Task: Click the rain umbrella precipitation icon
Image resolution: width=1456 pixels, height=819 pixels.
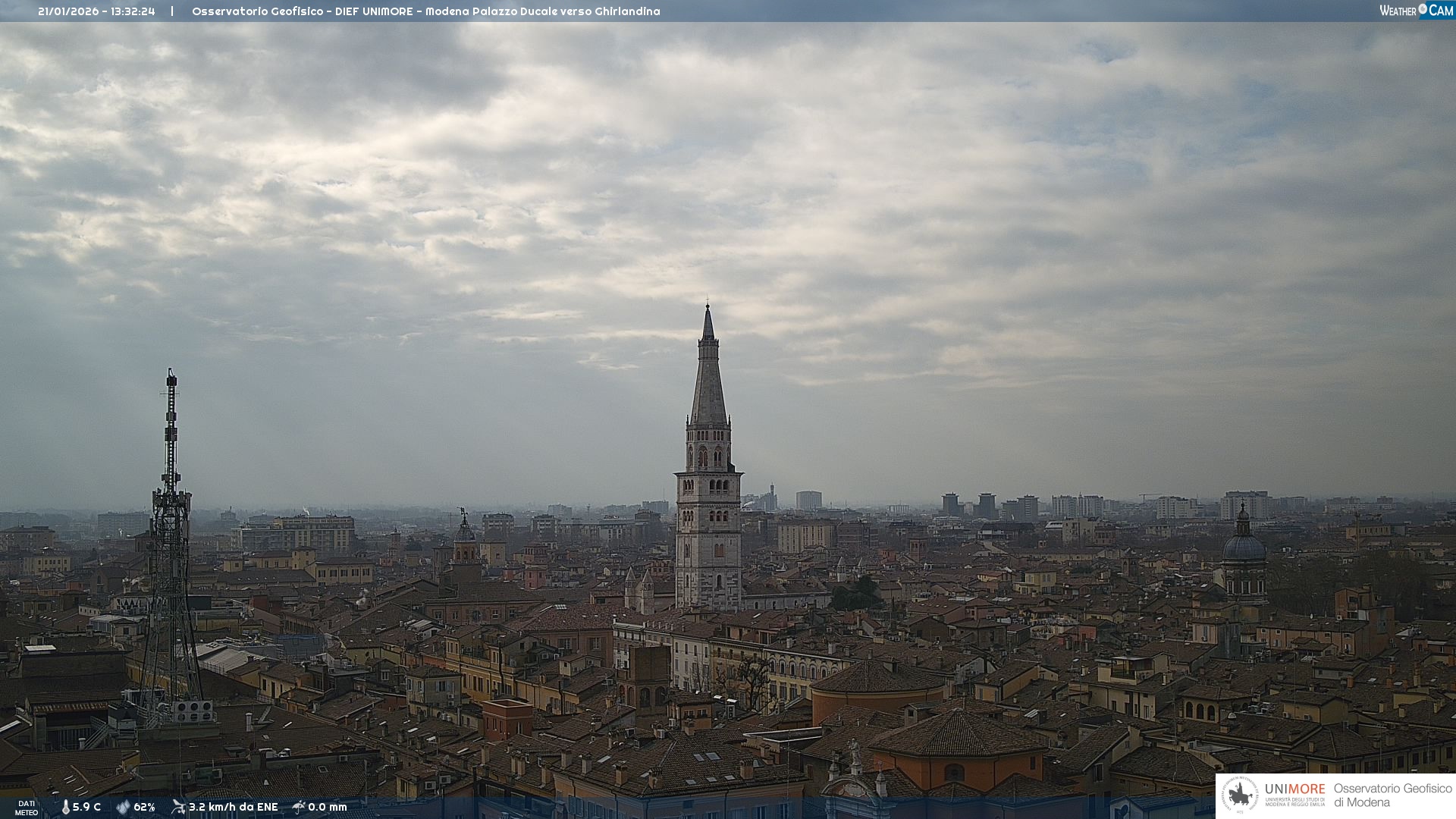Action: (299, 807)
